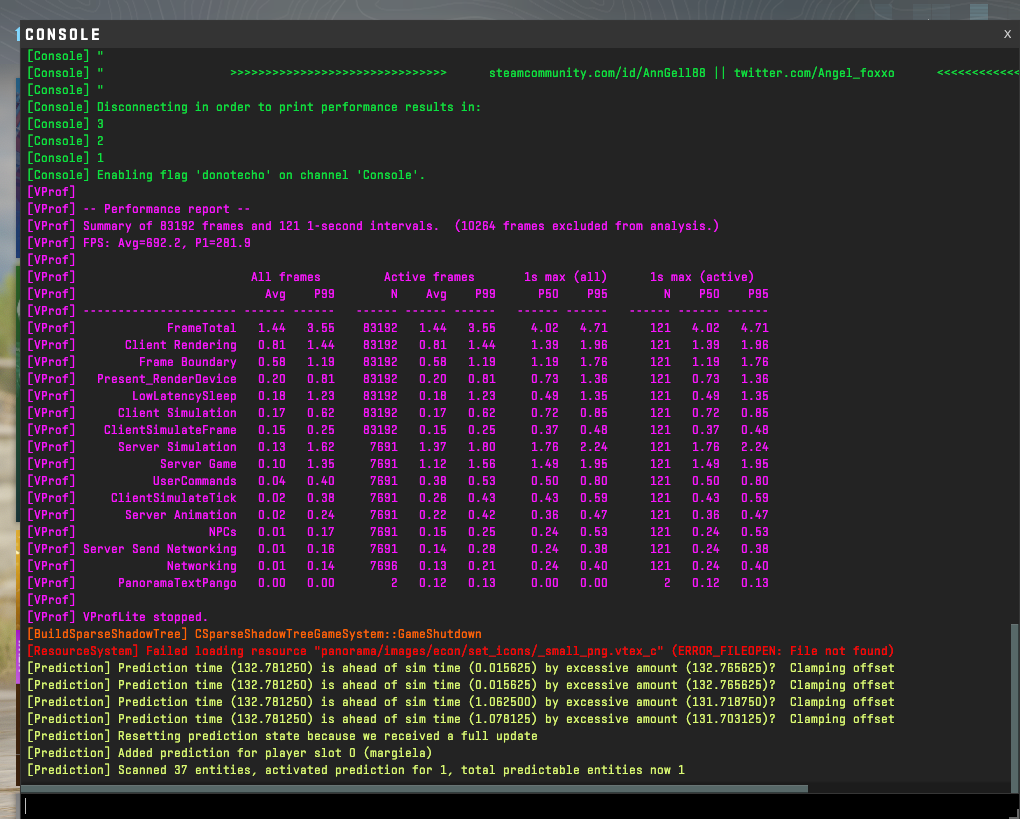Image resolution: width=1020 pixels, height=819 pixels.
Task: Click the 'ClientSimulateTick' row label
Action: point(174,498)
